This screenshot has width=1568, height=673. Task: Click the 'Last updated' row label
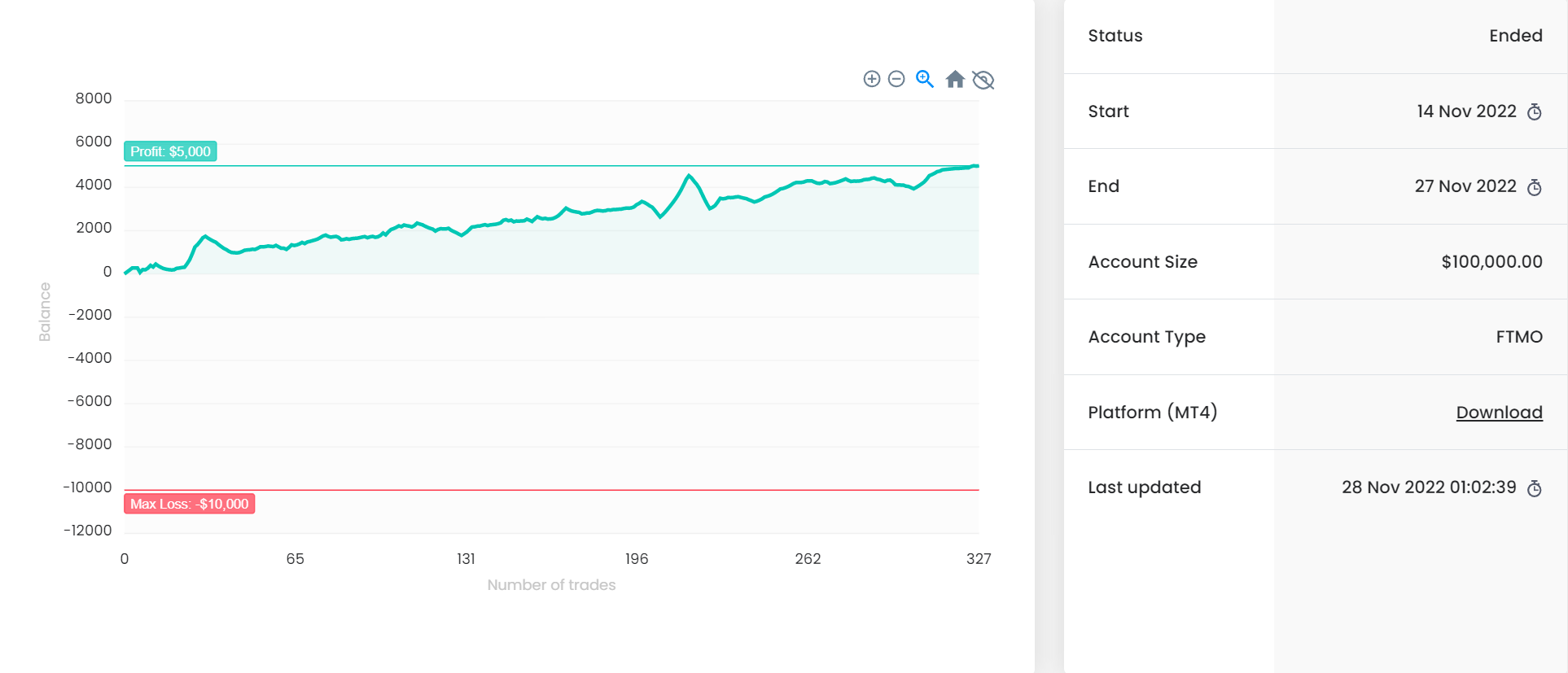click(1145, 487)
